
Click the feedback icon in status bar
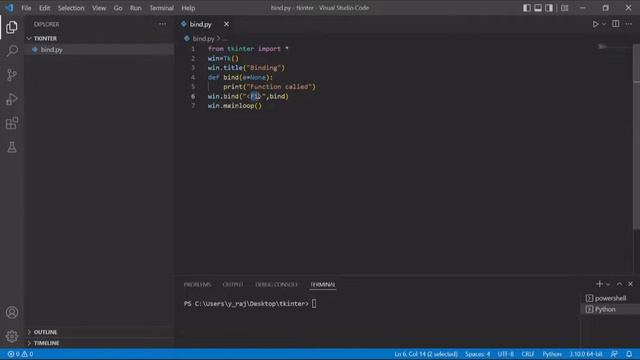(614, 354)
